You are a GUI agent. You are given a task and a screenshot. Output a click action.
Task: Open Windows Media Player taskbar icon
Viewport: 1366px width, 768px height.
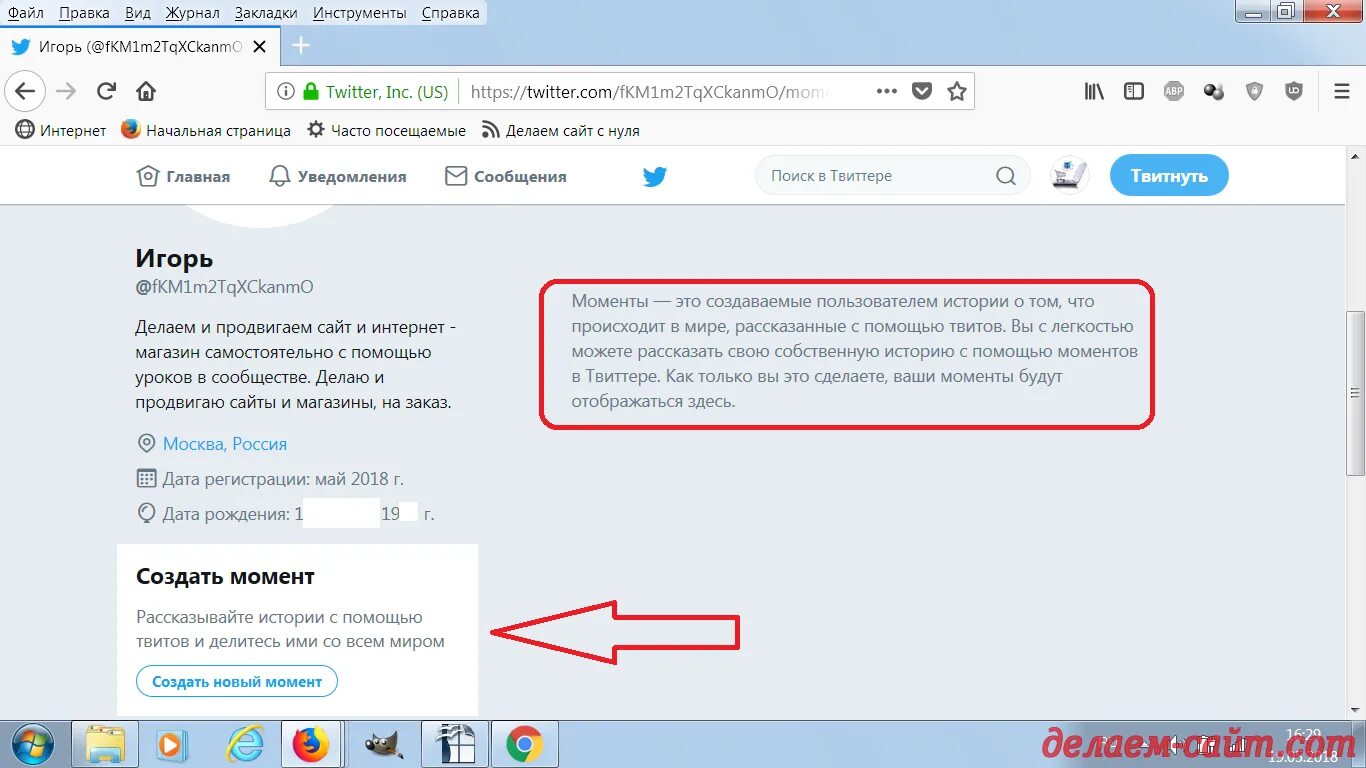point(173,744)
